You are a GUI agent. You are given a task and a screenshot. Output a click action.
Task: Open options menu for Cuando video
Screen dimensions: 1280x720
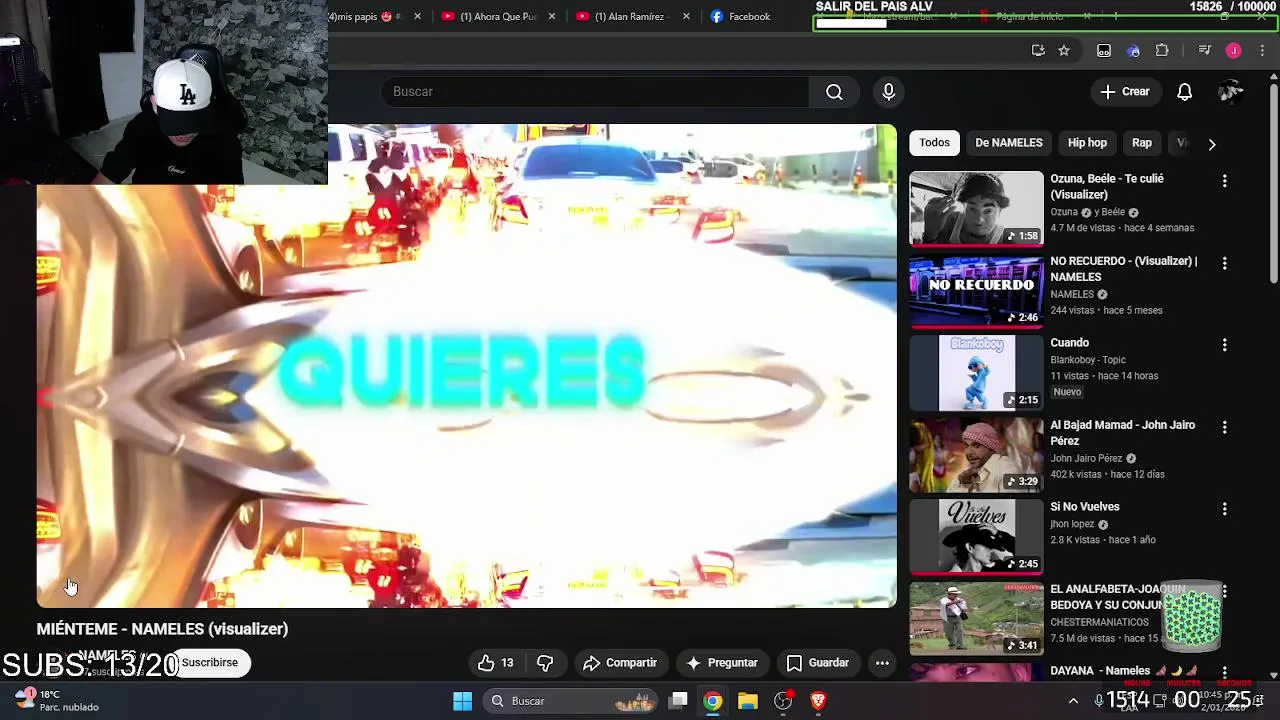(1224, 345)
